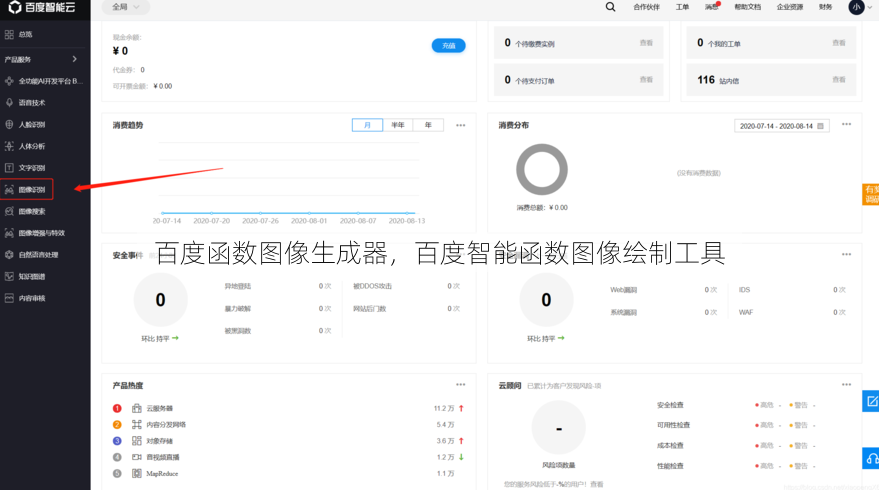Open 企业资源 top menu

[x=790, y=7]
